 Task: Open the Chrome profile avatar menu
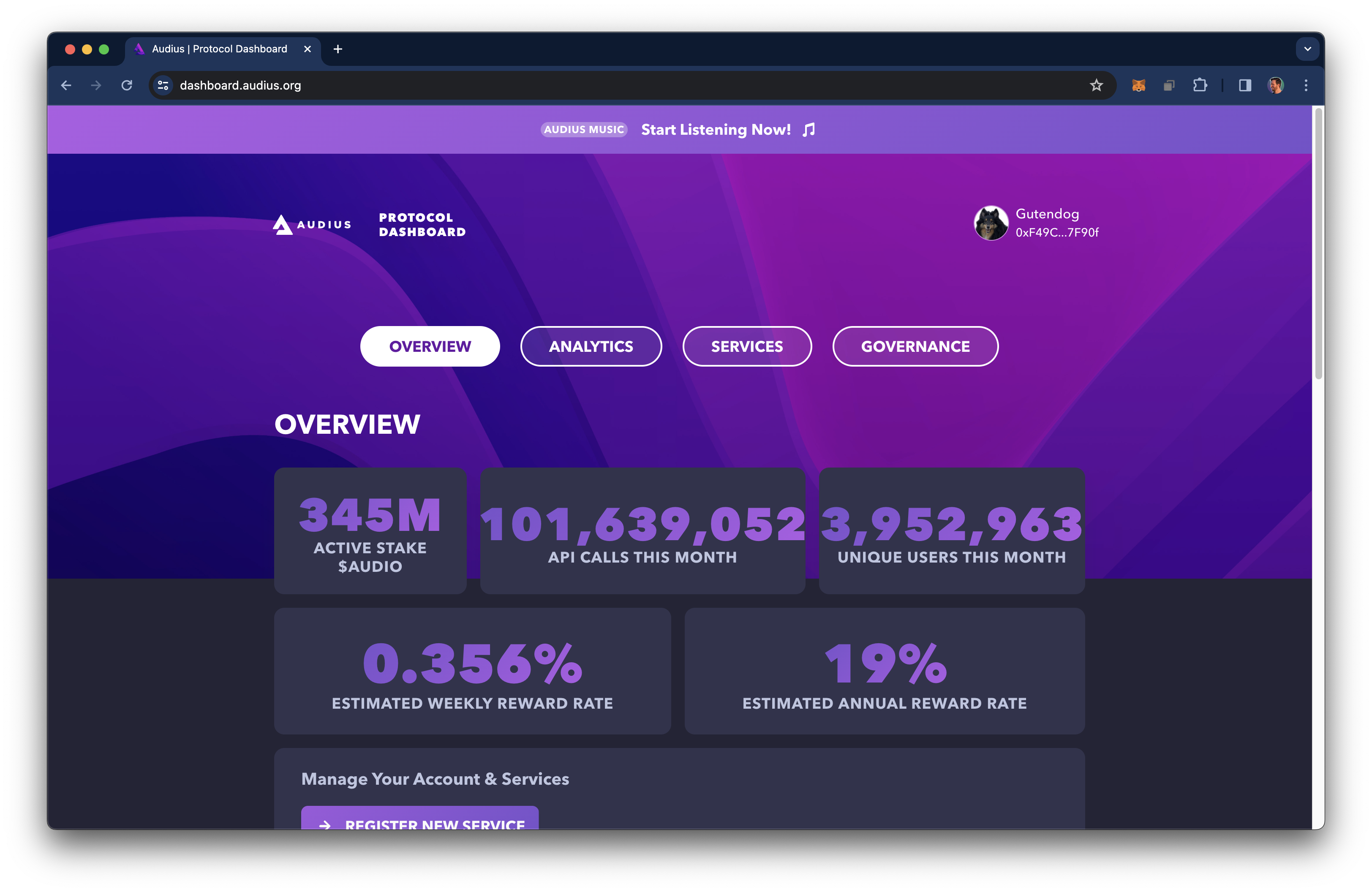point(1275,85)
